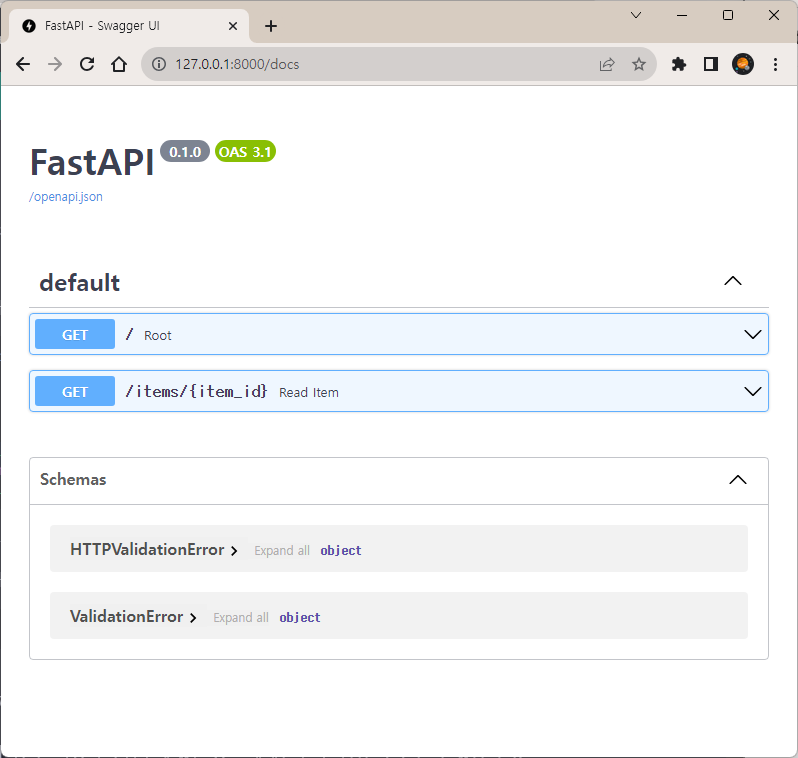Collapse the default section
Image resolution: width=798 pixels, height=758 pixels.
[733, 281]
